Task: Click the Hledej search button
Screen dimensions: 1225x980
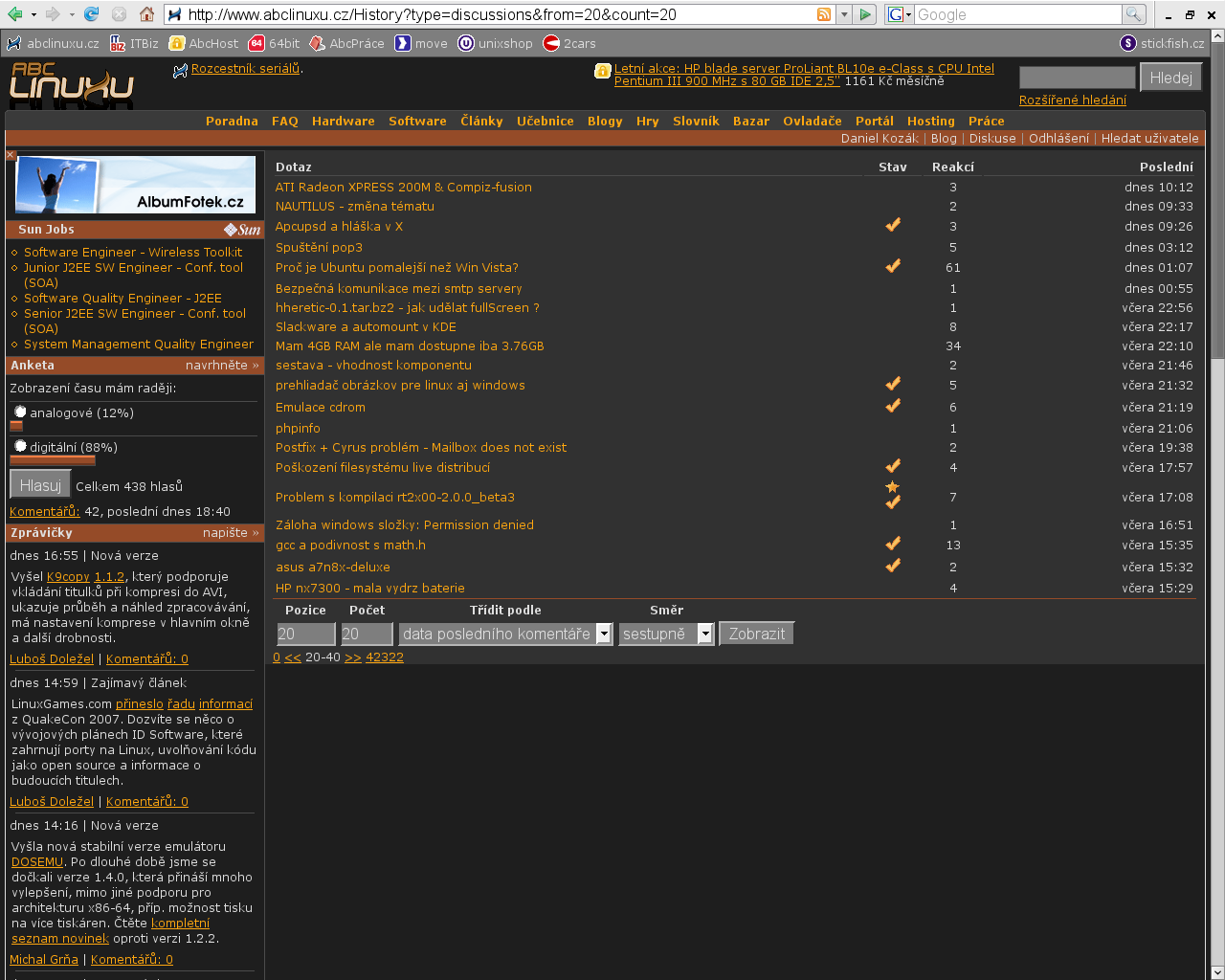Action: coord(1171,78)
